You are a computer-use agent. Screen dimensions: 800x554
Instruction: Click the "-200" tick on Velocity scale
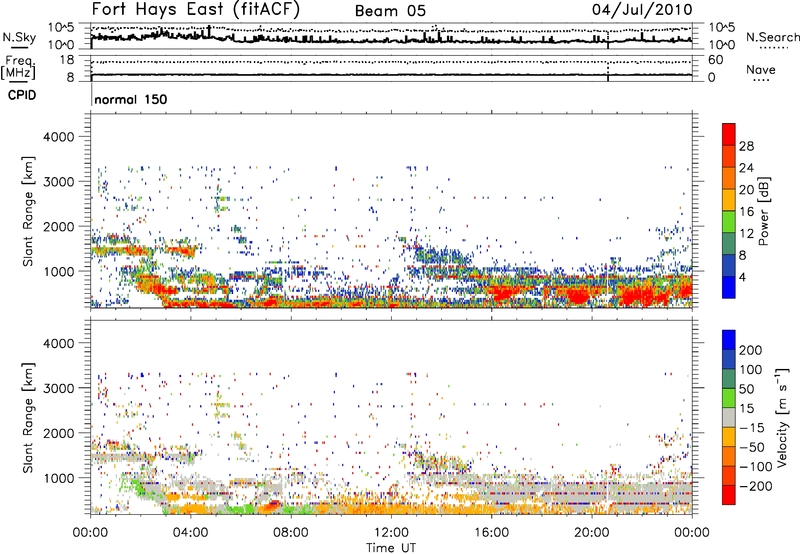(756, 486)
